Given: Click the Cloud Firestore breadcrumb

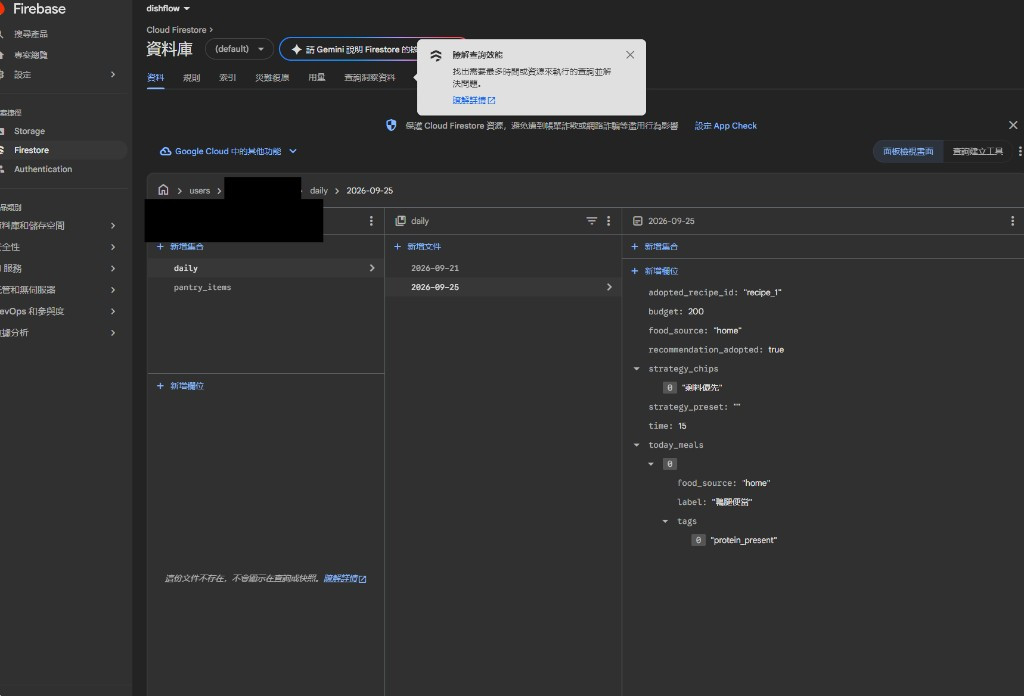Looking at the screenshot, I should [x=176, y=30].
